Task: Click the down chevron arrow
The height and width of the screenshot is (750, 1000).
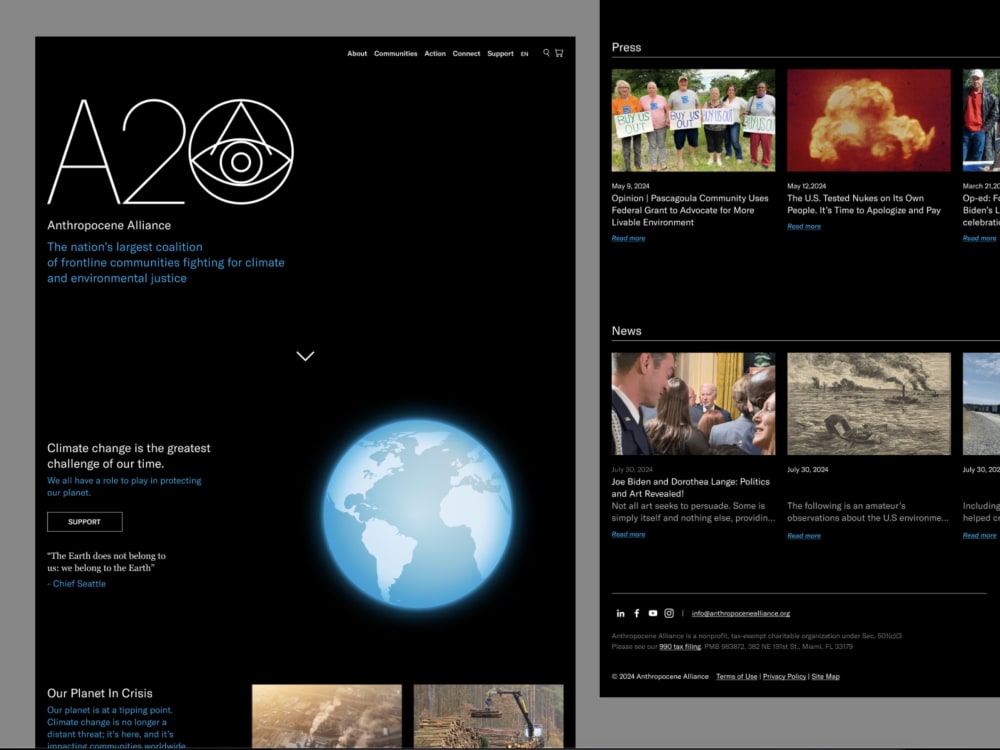Action: click(x=305, y=356)
